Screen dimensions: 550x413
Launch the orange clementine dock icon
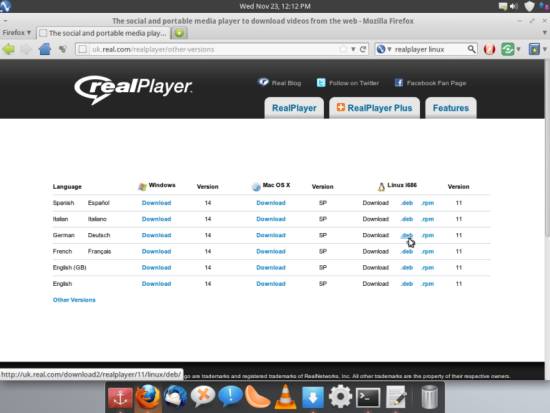coord(257,397)
